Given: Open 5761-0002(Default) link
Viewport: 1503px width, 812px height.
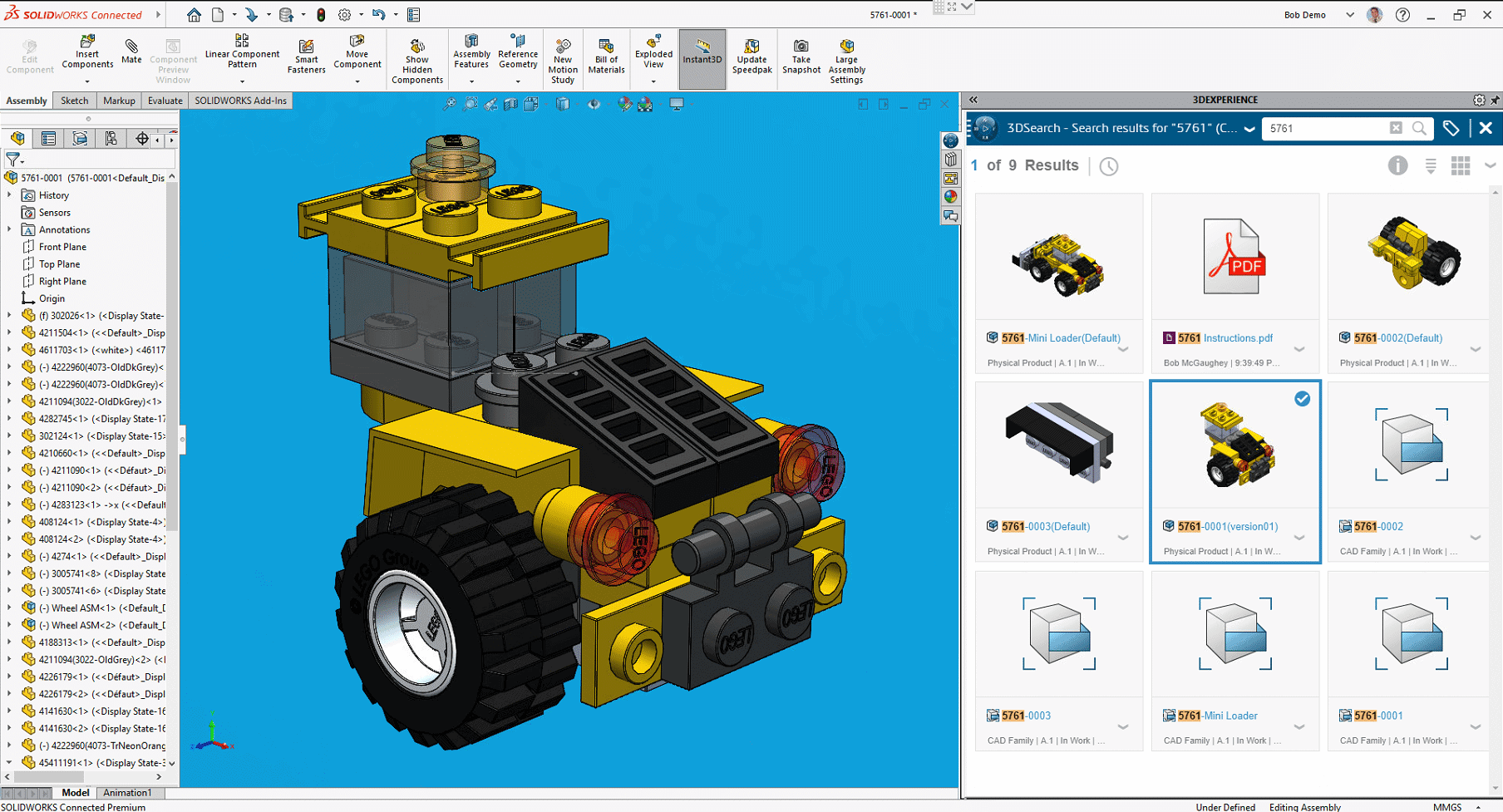Looking at the screenshot, I should tap(1398, 338).
